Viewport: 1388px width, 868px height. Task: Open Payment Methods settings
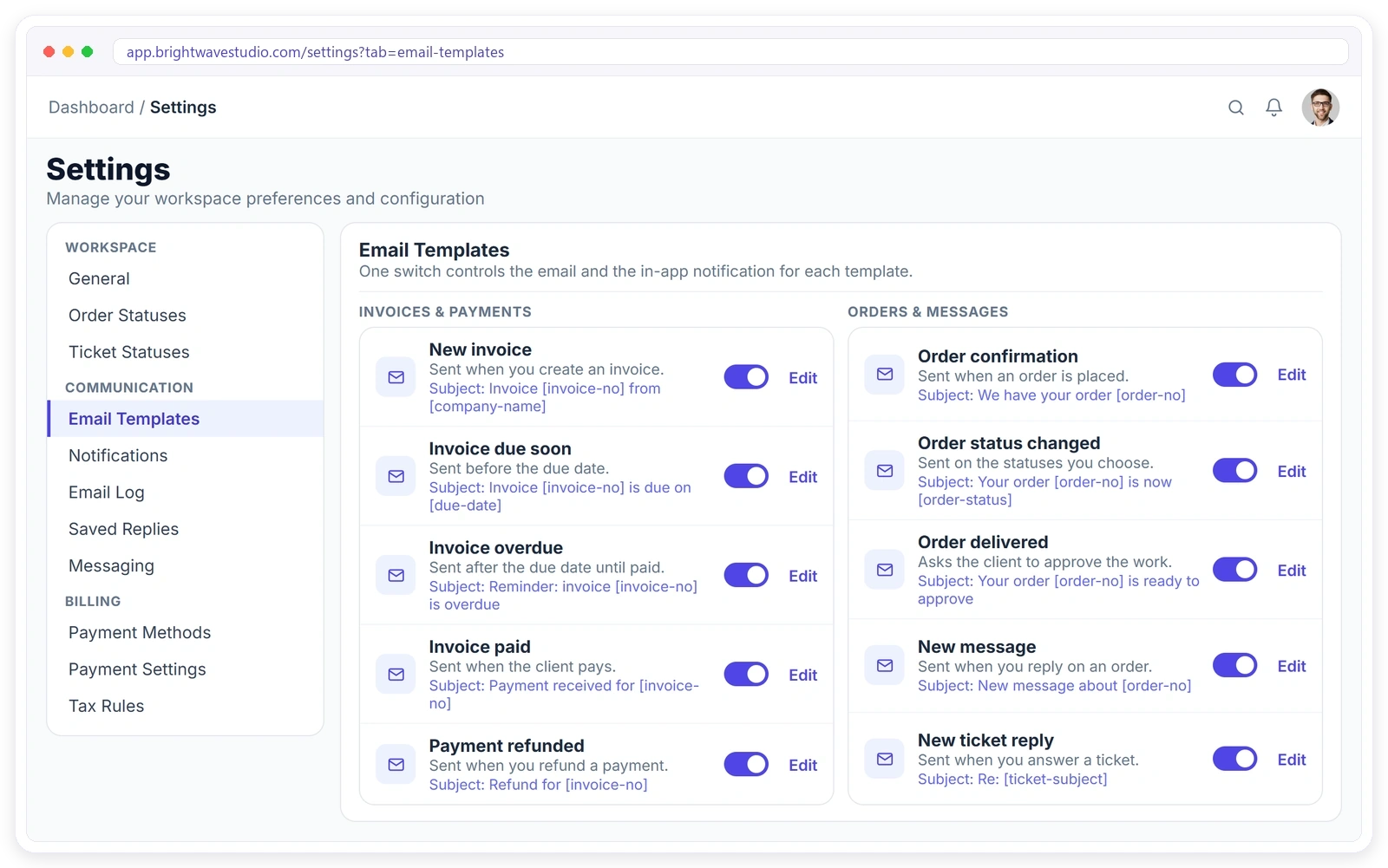pos(186,632)
